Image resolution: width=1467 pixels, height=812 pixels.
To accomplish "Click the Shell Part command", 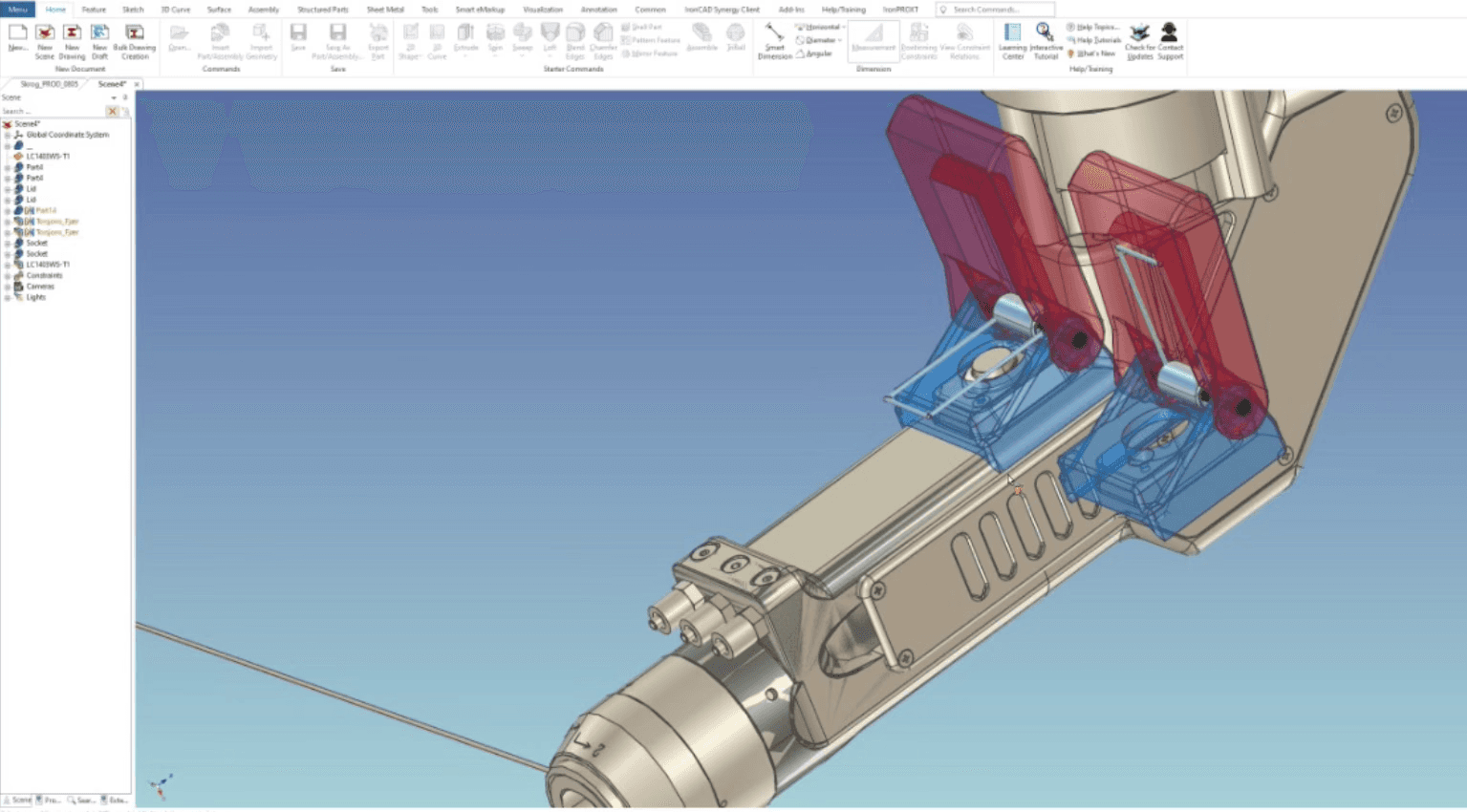I will click(641, 27).
